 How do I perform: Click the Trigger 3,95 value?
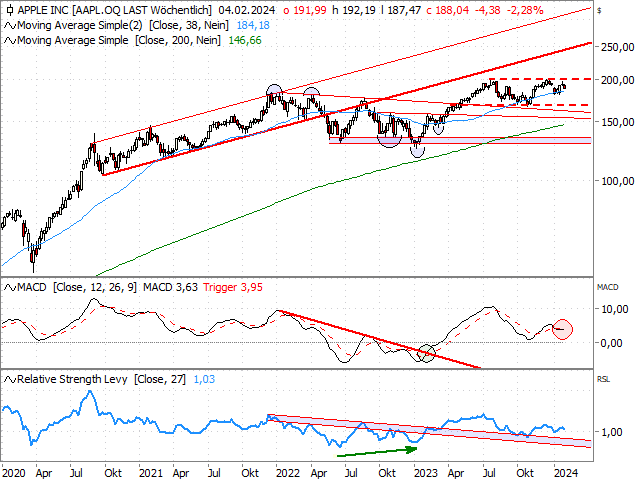click(x=233, y=287)
